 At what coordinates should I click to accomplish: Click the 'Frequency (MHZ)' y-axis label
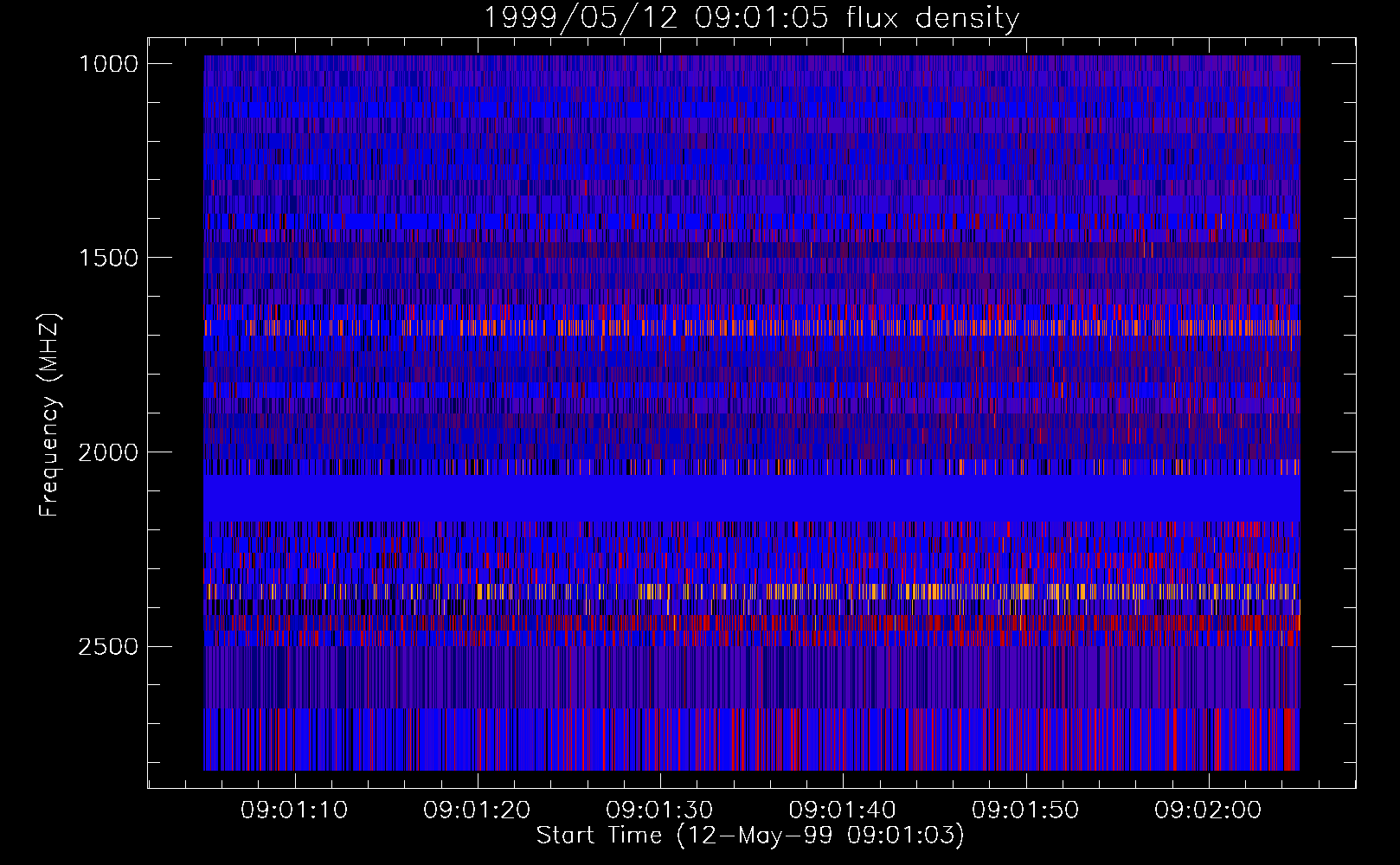coord(49,414)
